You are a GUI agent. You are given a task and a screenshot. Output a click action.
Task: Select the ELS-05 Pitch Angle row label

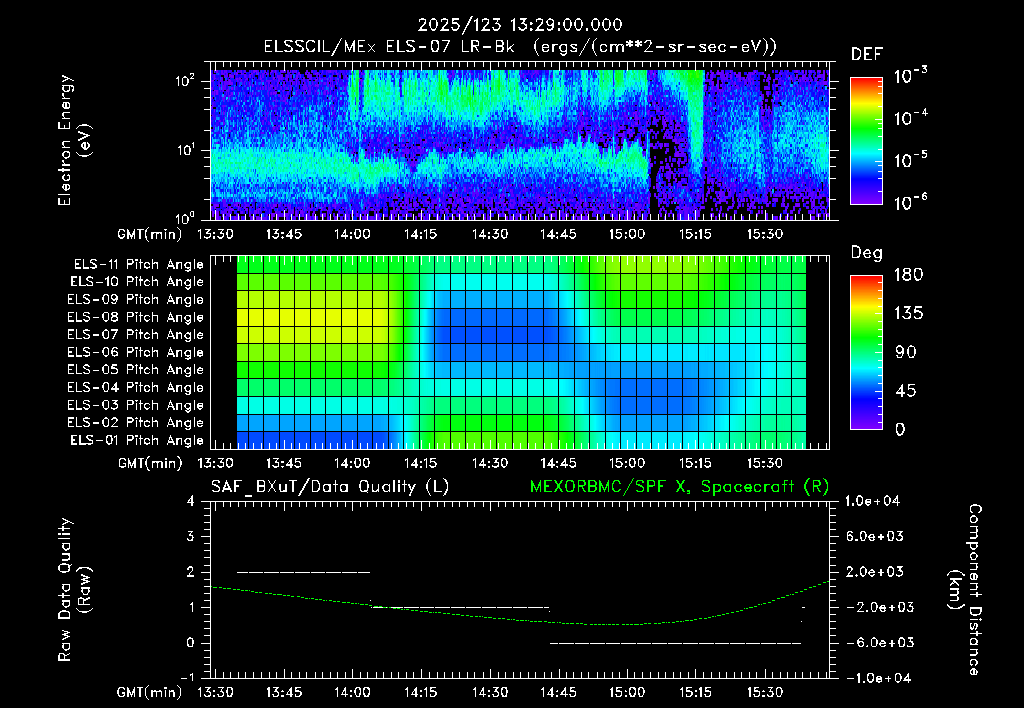[x=136, y=370]
